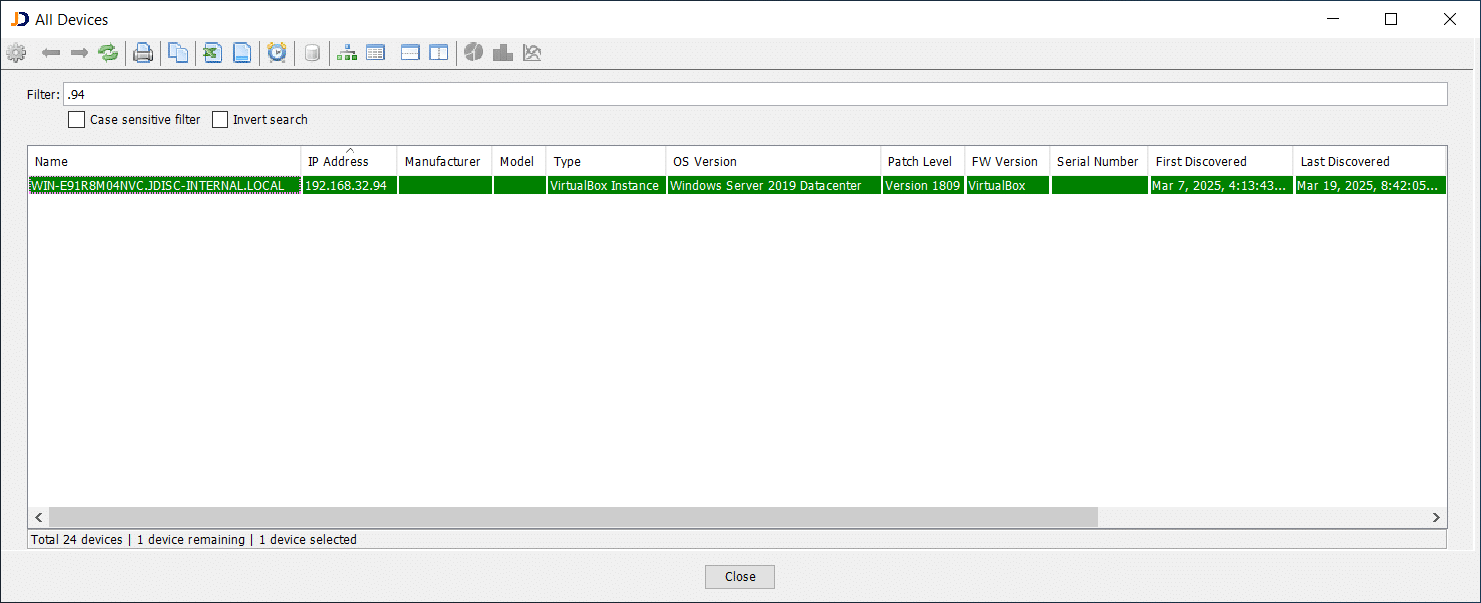Refresh the device list
The image size is (1481, 603).
click(108, 52)
